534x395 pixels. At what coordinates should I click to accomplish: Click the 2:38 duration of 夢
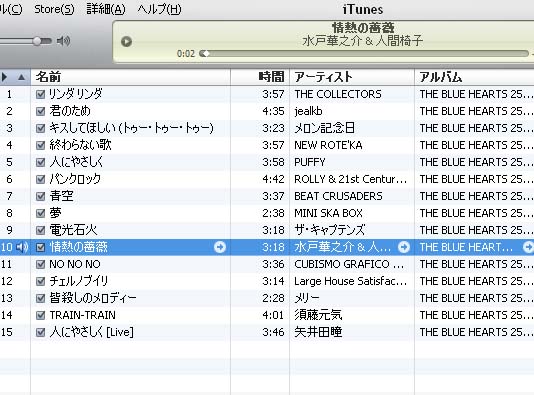pyautogui.click(x=273, y=214)
